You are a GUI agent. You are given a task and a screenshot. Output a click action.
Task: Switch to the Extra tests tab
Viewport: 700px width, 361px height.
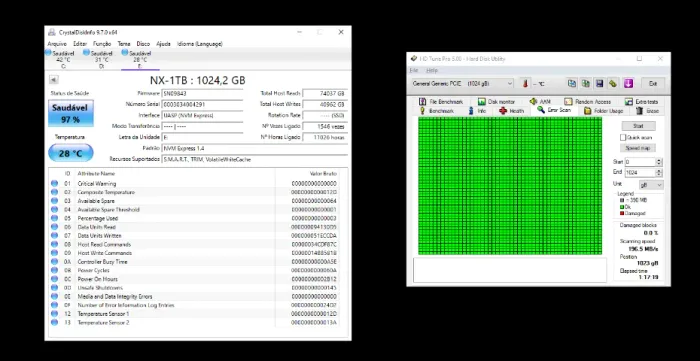coord(642,102)
